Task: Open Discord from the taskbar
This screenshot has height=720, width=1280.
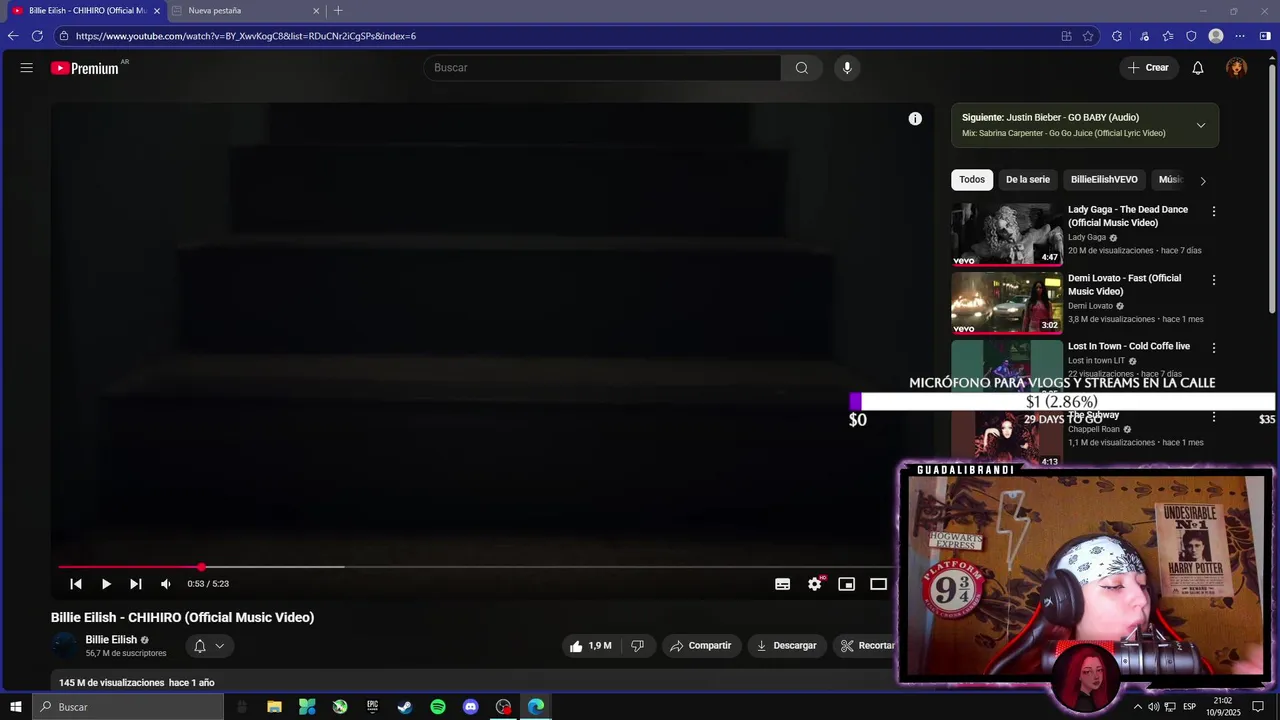Action: (x=471, y=707)
